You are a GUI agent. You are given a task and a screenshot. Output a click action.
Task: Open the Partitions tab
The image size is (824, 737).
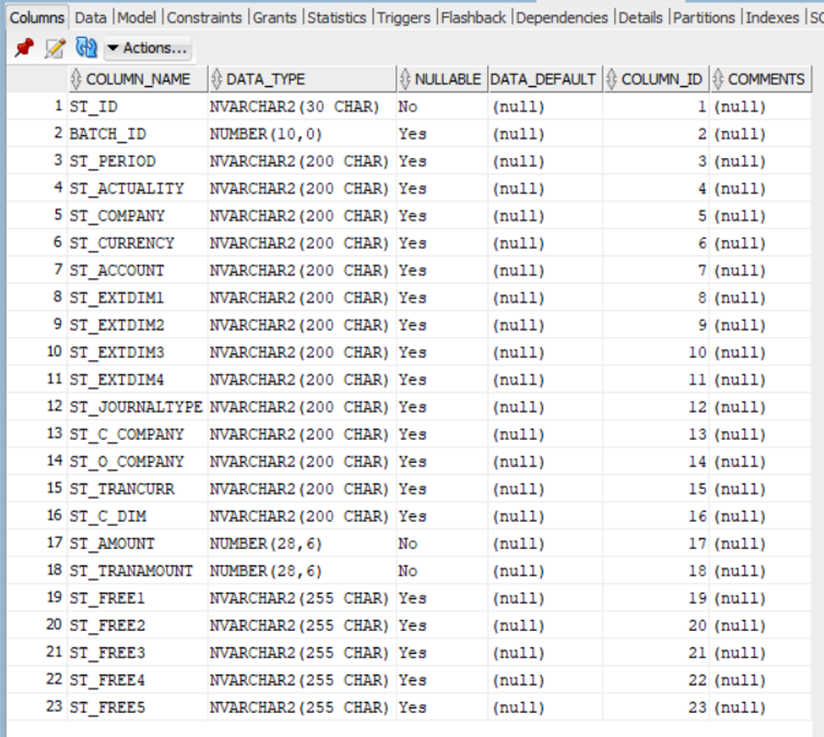click(704, 18)
